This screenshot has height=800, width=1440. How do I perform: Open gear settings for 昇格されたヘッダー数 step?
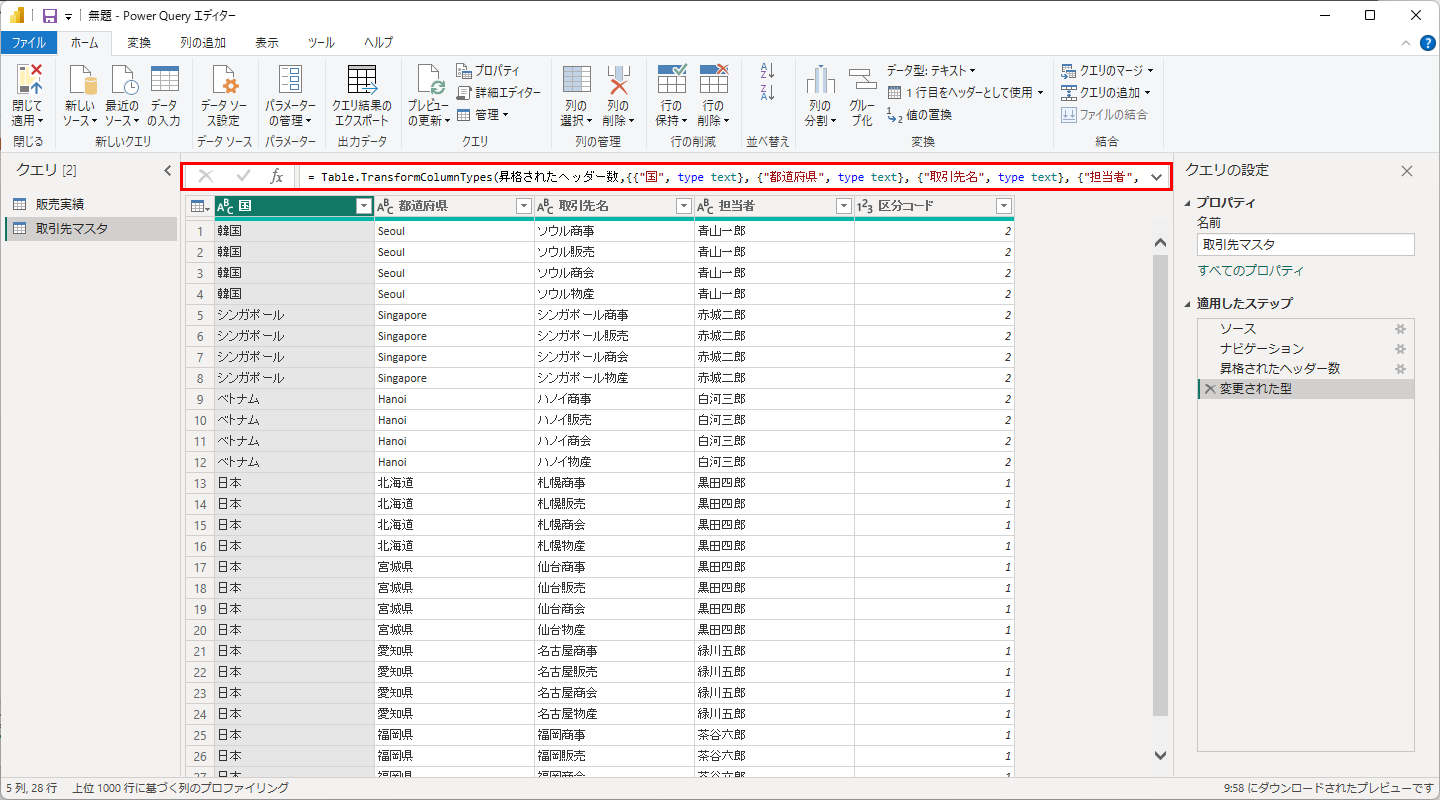pyautogui.click(x=1401, y=369)
